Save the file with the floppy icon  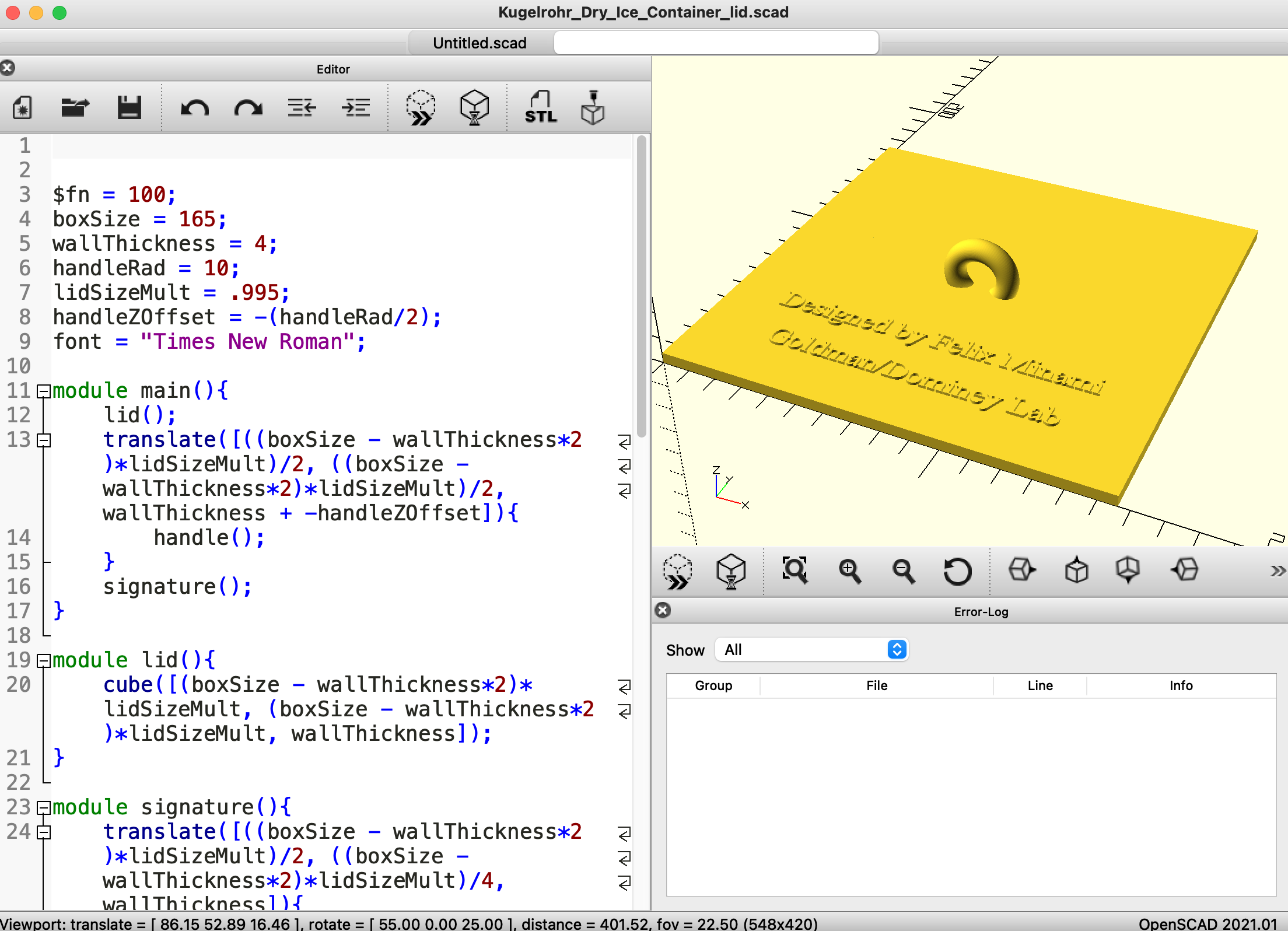tap(129, 108)
